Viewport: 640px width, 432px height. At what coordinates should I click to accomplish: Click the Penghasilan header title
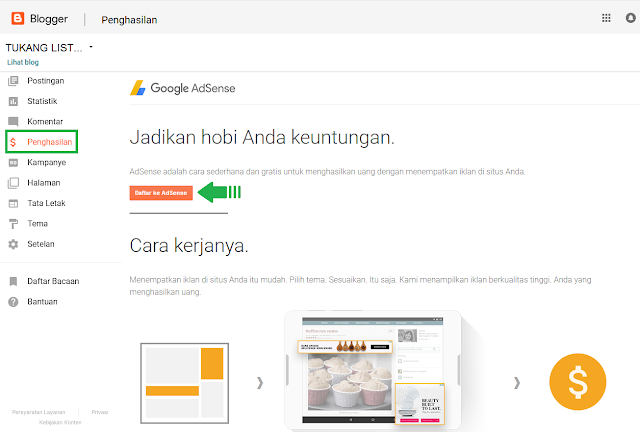point(129,20)
